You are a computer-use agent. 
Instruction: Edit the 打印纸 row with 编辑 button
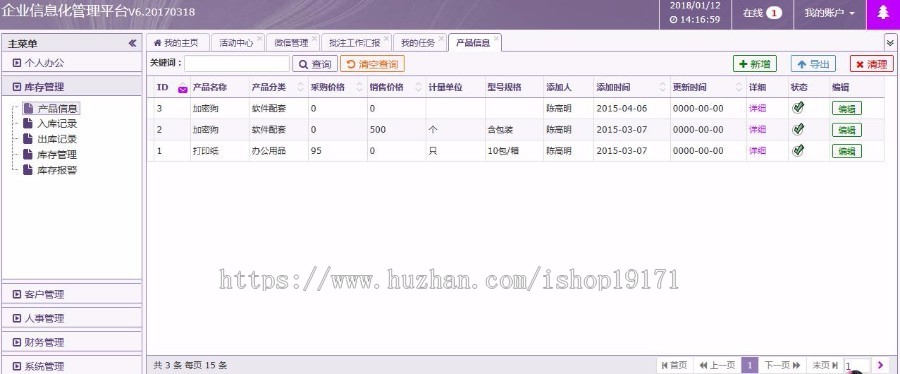click(x=847, y=151)
